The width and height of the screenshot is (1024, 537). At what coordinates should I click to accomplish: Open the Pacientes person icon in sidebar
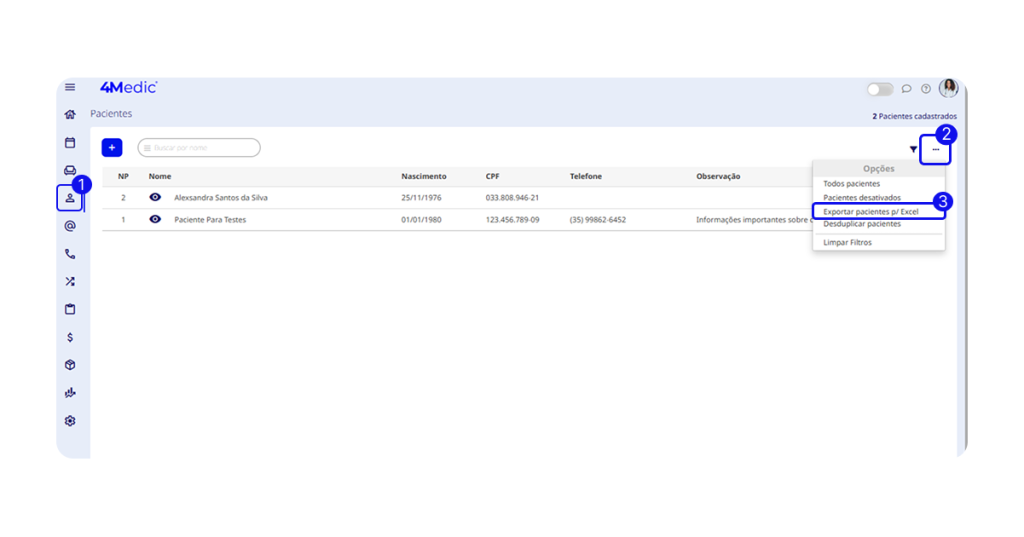tap(70, 198)
